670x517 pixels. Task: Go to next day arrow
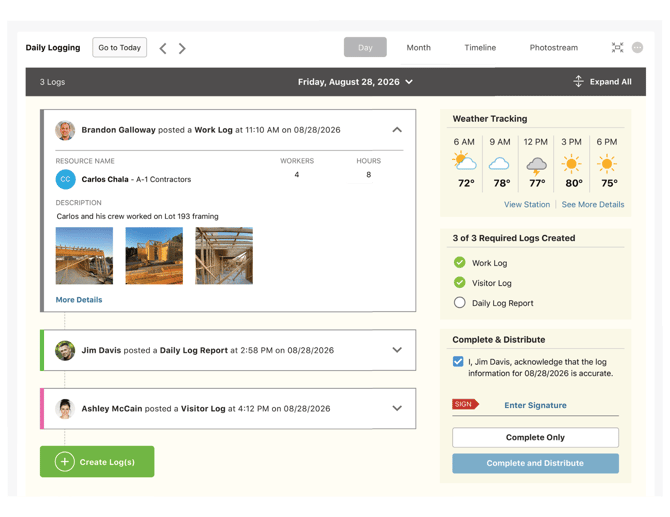click(182, 48)
